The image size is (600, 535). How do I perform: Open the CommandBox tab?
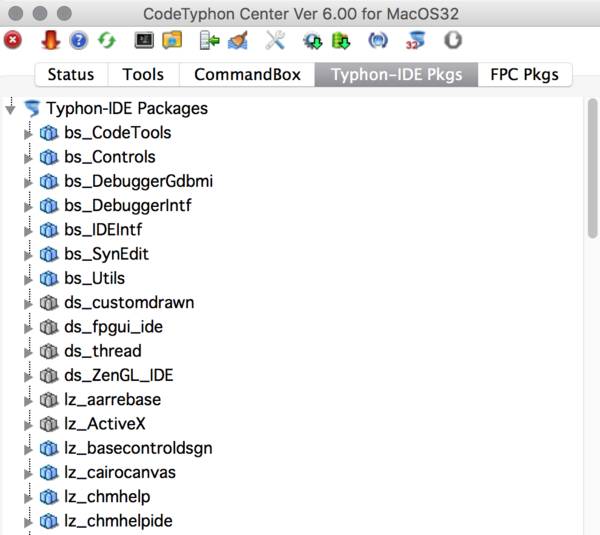[x=247, y=74]
